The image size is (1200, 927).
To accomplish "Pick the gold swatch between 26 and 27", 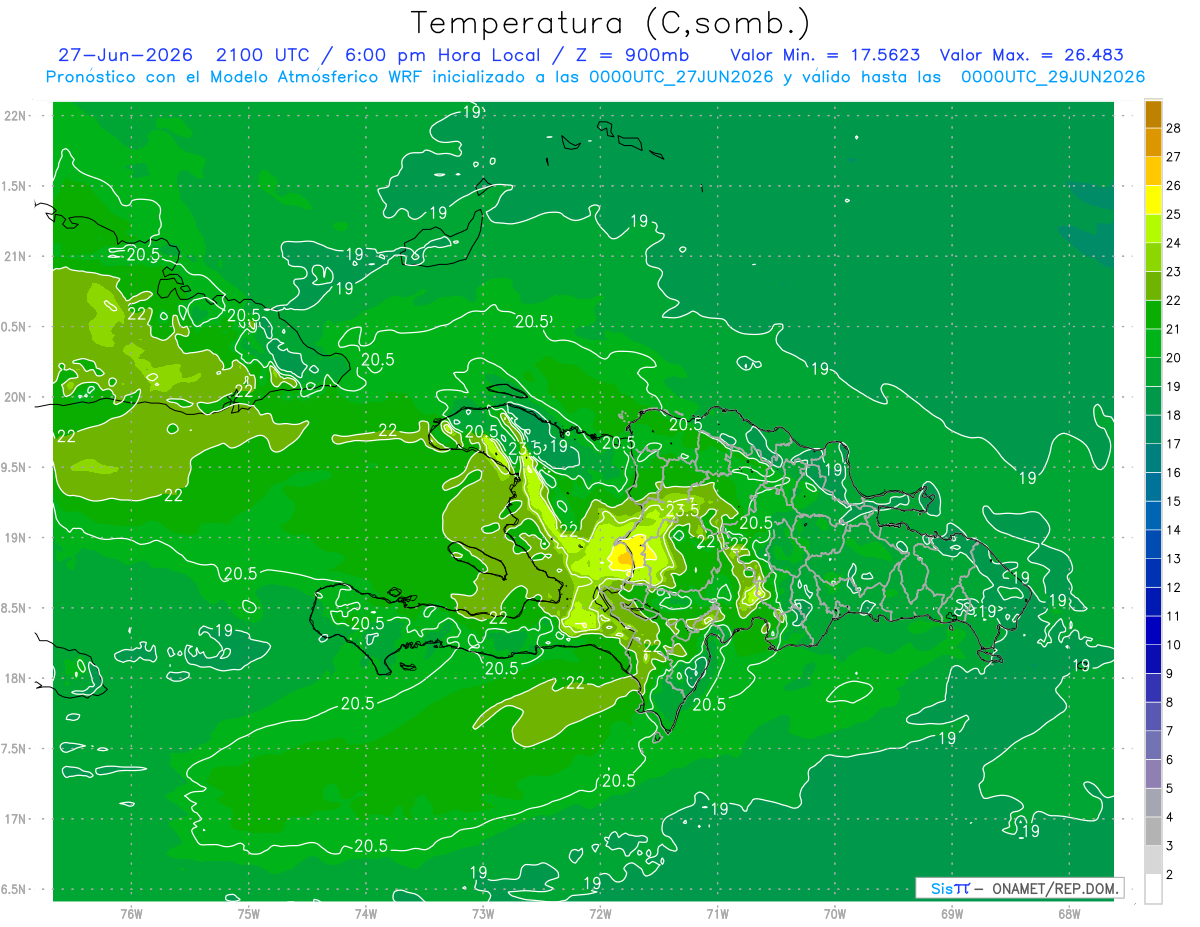I will [1153, 171].
